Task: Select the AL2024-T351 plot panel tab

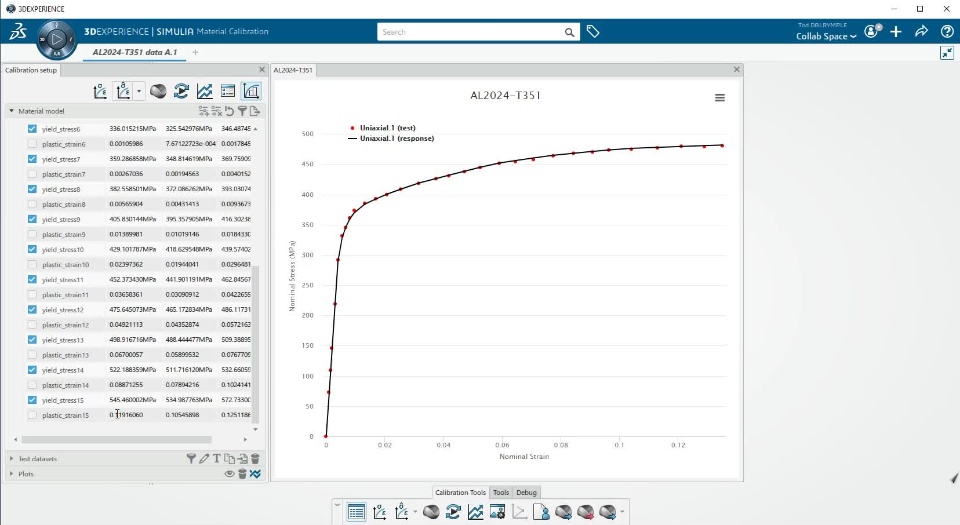Action: (293, 70)
